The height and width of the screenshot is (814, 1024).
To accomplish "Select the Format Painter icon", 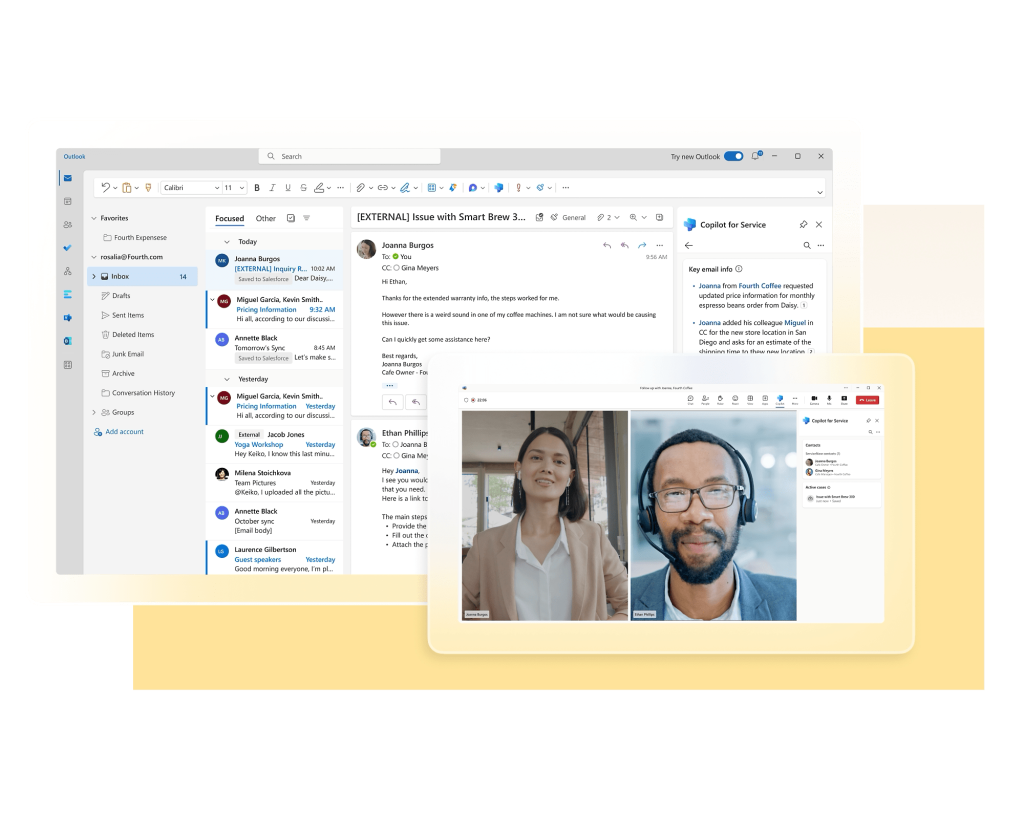I will (x=148, y=187).
